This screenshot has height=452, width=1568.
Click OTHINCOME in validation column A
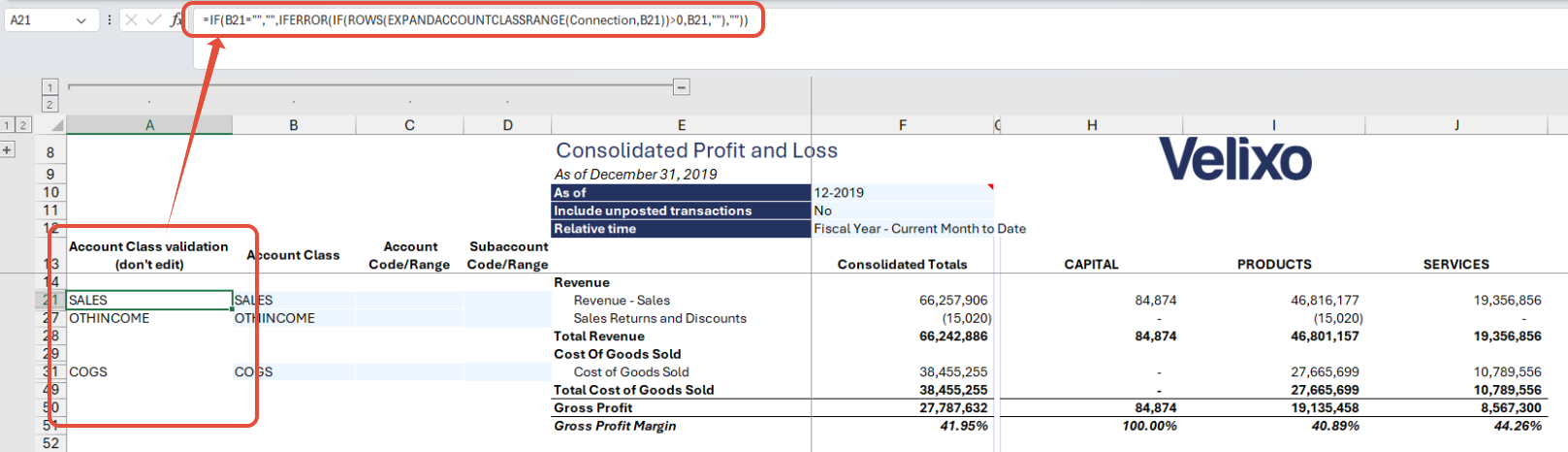click(110, 318)
